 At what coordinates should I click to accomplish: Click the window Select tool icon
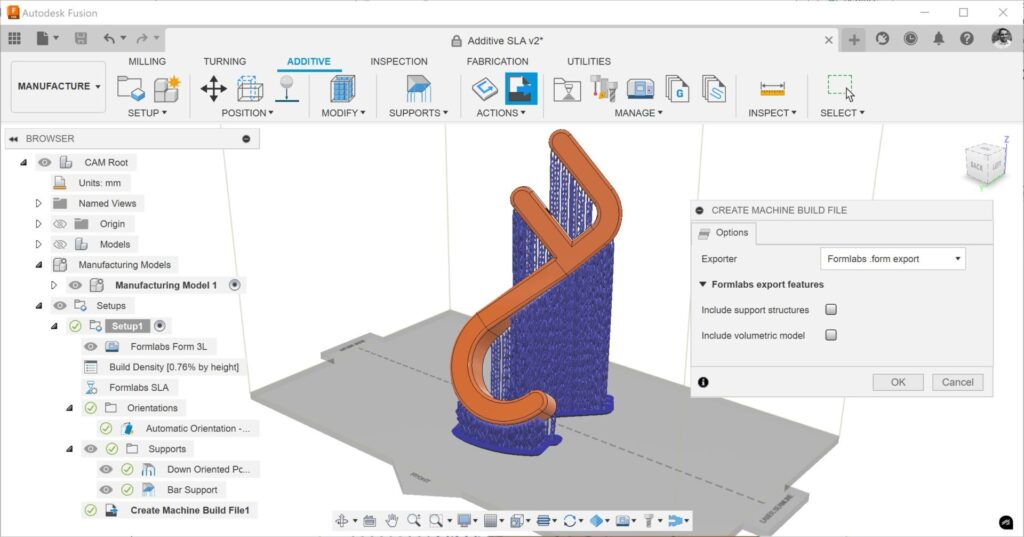(841, 88)
